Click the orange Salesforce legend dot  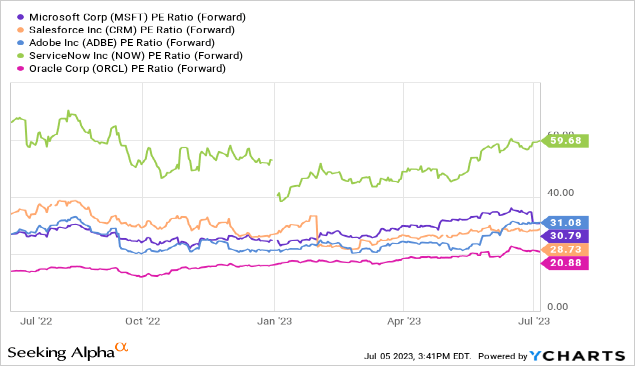pos(20,30)
